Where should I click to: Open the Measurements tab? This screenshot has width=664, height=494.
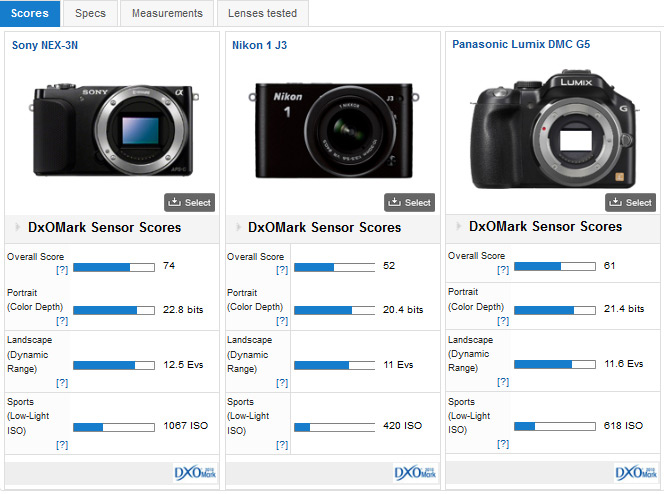point(167,13)
